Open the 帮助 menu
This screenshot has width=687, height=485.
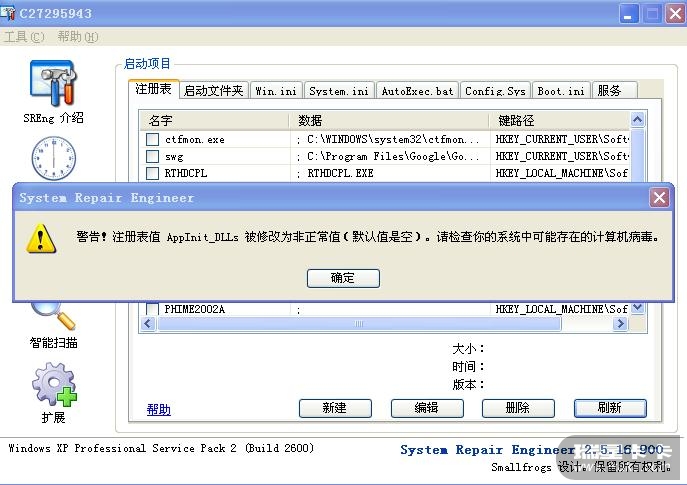(78, 37)
